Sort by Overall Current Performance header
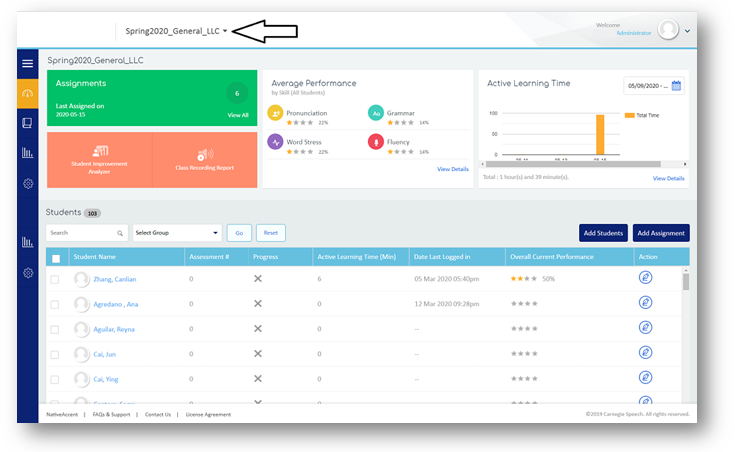Viewport: 735px width, 452px height. 552,256
